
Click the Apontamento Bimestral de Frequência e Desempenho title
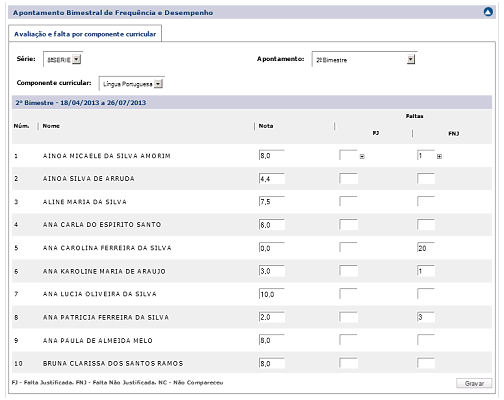click(113, 13)
